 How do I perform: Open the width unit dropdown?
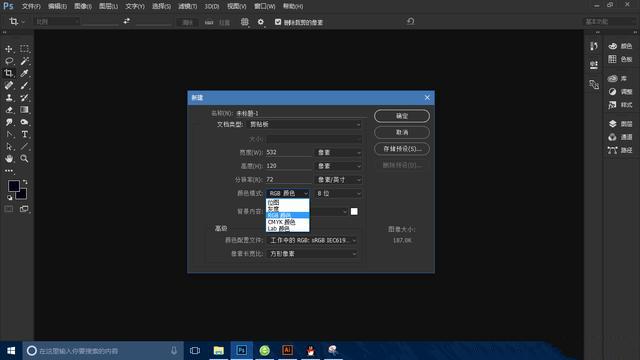[338, 152]
